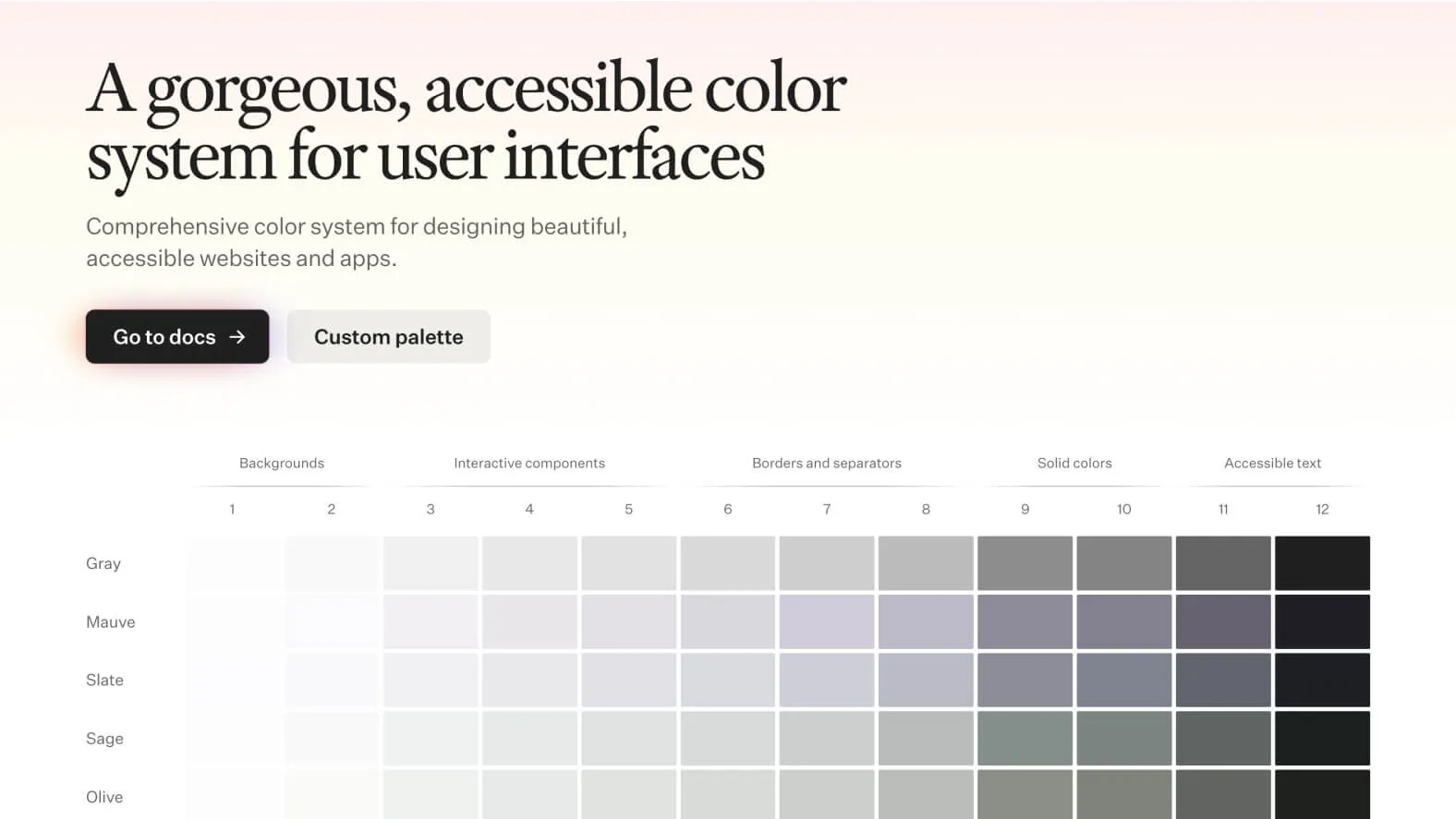Screen dimensions: 1456x819
Task: Pick the Slate step 9 swatch
Action: click(x=1025, y=680)
